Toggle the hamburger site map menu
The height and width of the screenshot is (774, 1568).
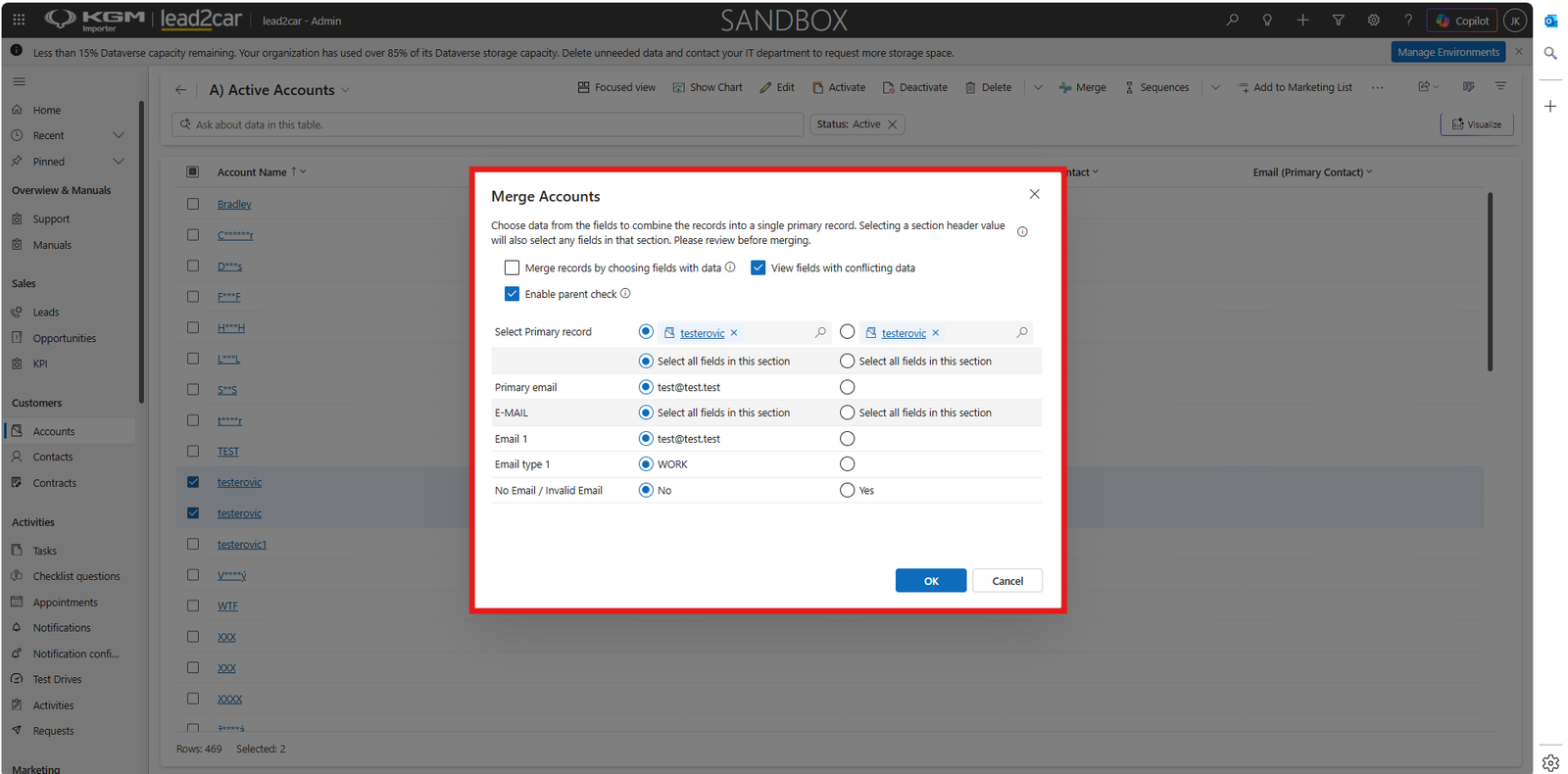pos(19,81)
